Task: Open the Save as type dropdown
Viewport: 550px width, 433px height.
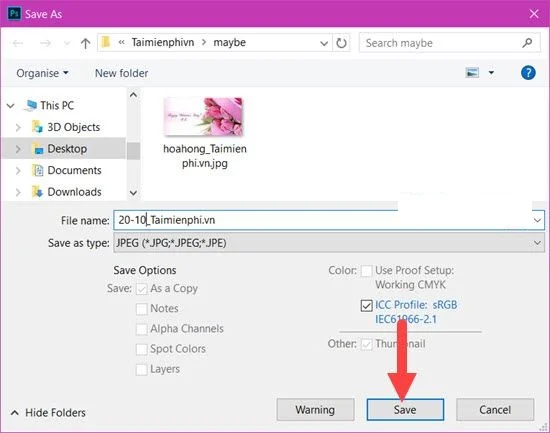Action: point(329,243)
